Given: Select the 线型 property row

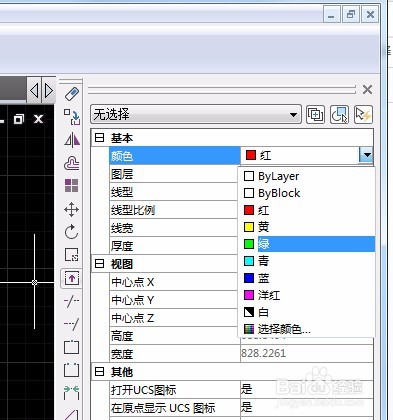Looking at the screenshot, I should 173,192.
